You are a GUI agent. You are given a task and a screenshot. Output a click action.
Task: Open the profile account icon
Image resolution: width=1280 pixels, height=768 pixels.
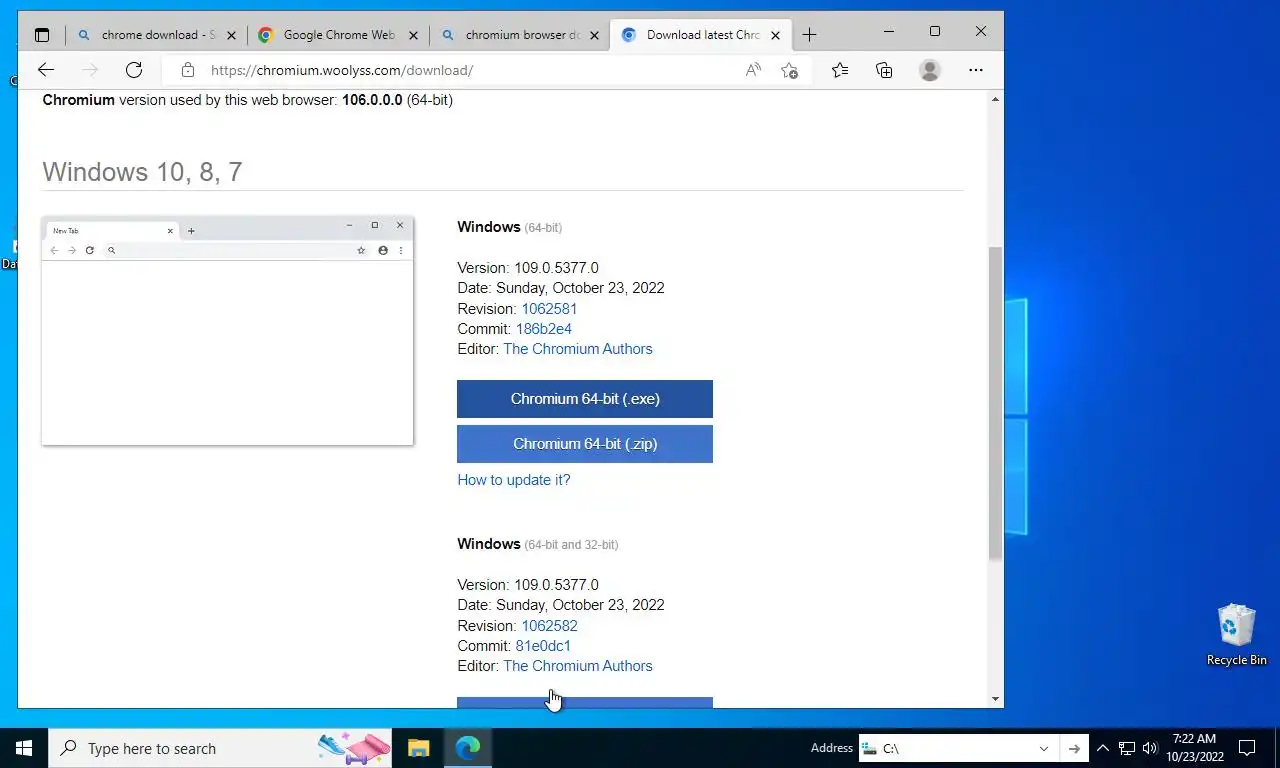pos(930,70)
